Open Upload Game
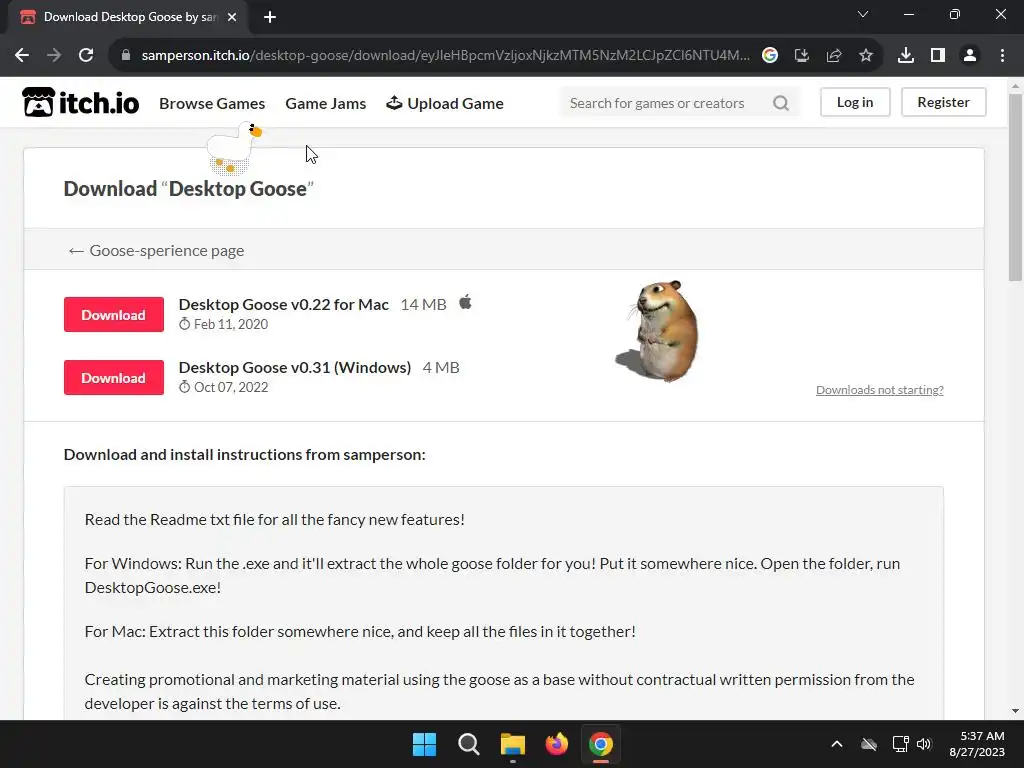Image resolution: width=1024 pixels, height=768 pixels. pos(445,103)
